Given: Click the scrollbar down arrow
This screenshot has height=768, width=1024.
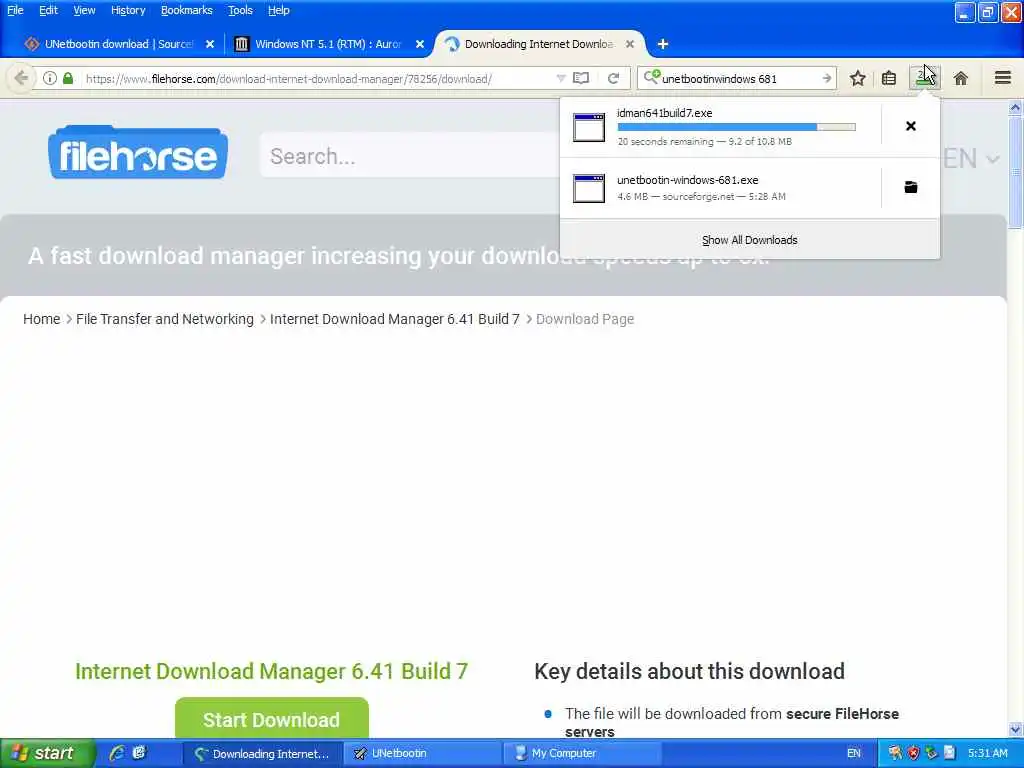Looking at the screenshot, I should tap(1015, 729).
